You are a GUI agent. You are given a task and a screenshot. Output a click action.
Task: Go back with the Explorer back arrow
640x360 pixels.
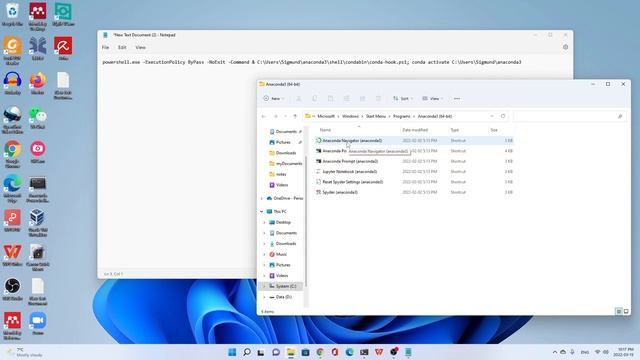(264, 116)
